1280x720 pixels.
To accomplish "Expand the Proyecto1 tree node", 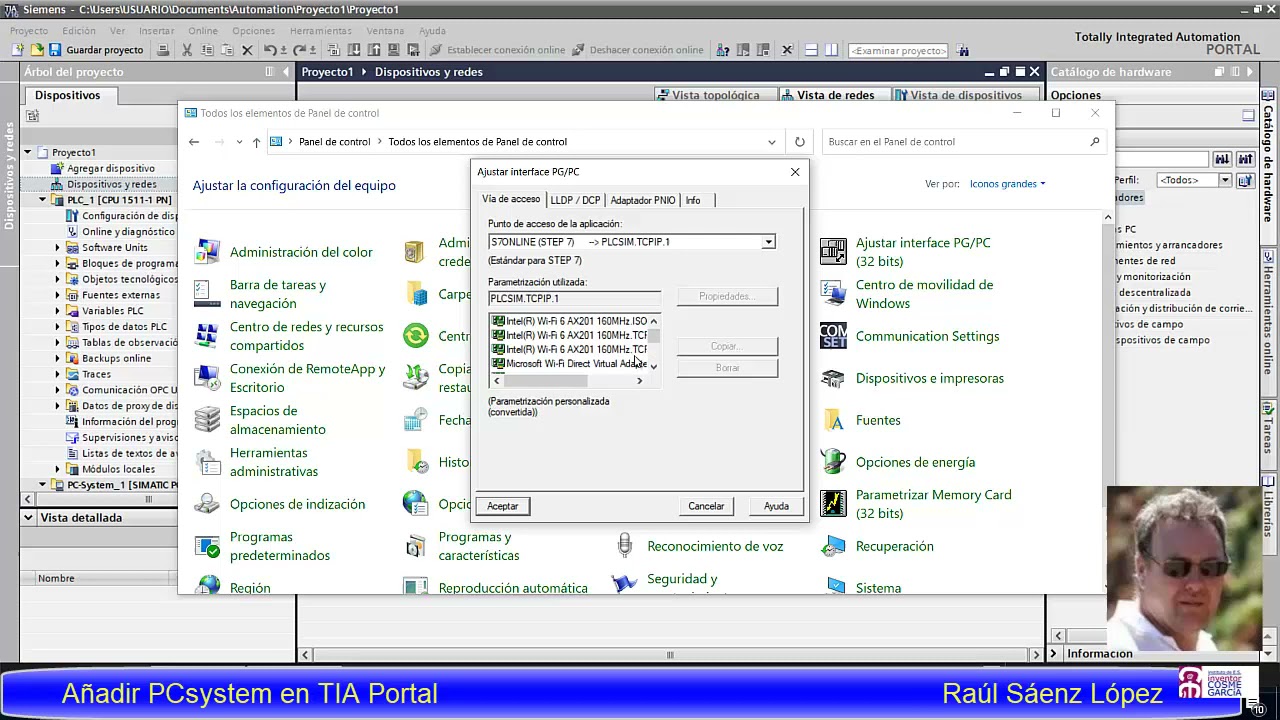I will (x=28, y=152).
